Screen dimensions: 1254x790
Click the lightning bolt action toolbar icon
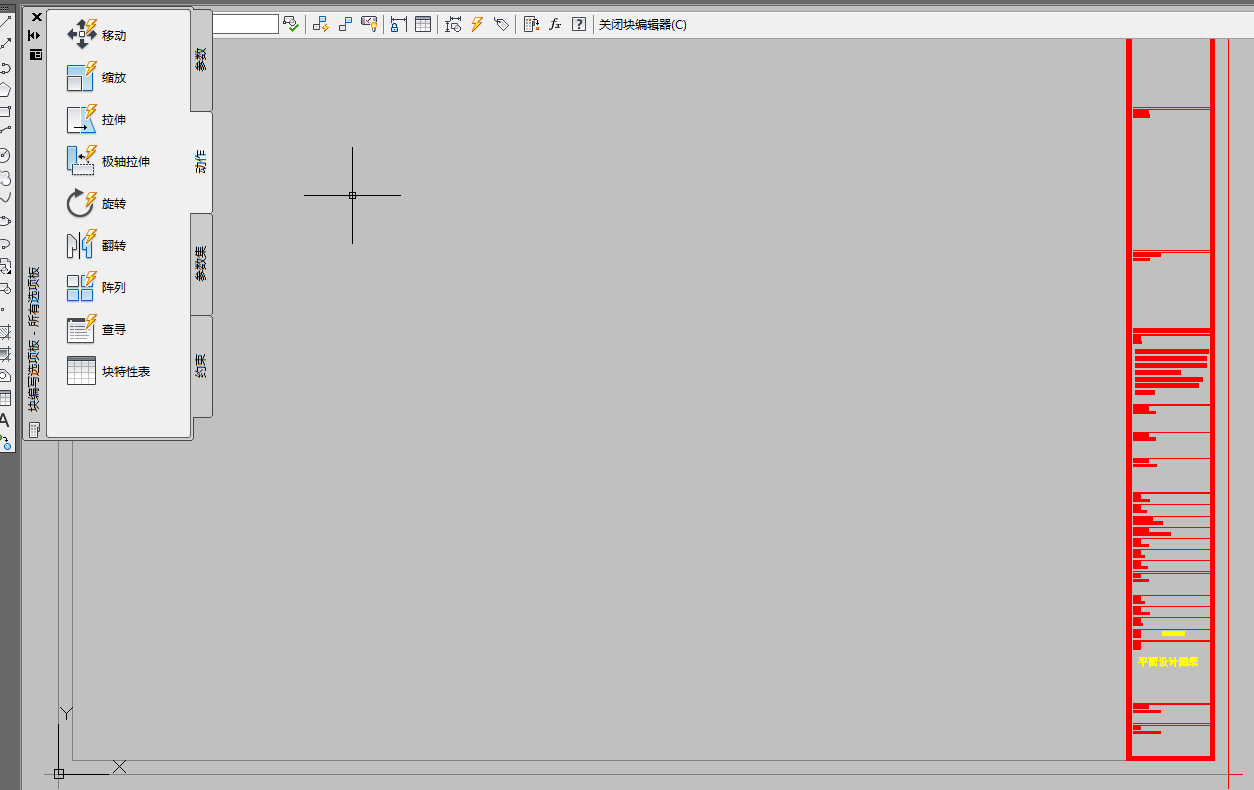pos(477,24)
